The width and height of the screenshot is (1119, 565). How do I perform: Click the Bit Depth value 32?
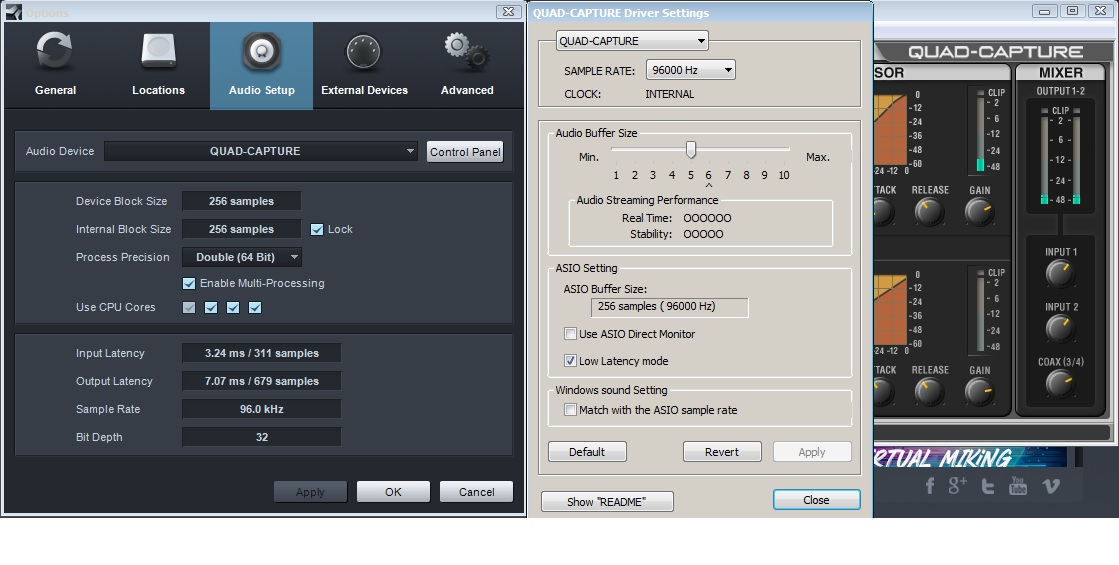pyautogui.click(x=261, y=437)
